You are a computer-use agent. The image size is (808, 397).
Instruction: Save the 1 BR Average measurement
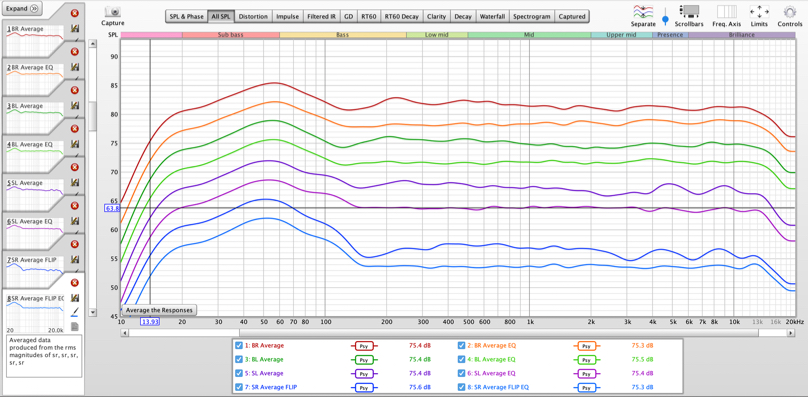pyautogui.click(x=75, y=29)
